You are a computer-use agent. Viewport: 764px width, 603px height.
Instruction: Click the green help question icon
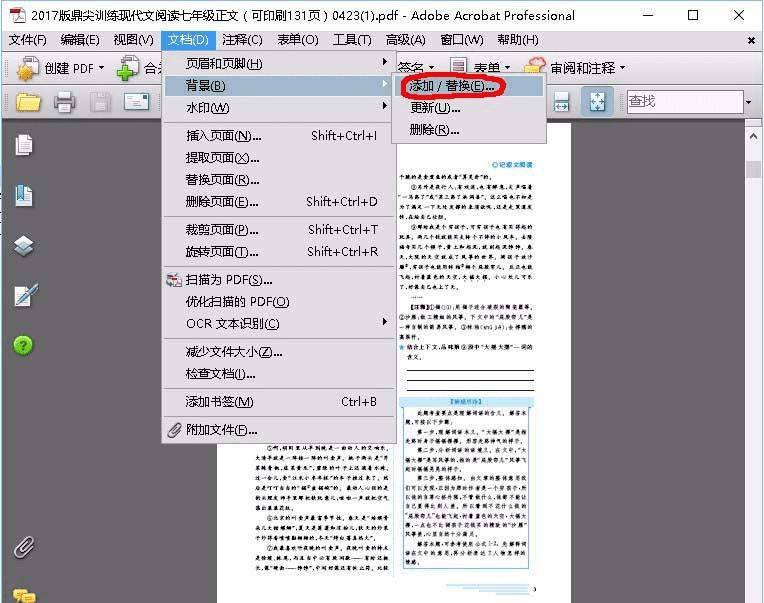coord(23,345)
